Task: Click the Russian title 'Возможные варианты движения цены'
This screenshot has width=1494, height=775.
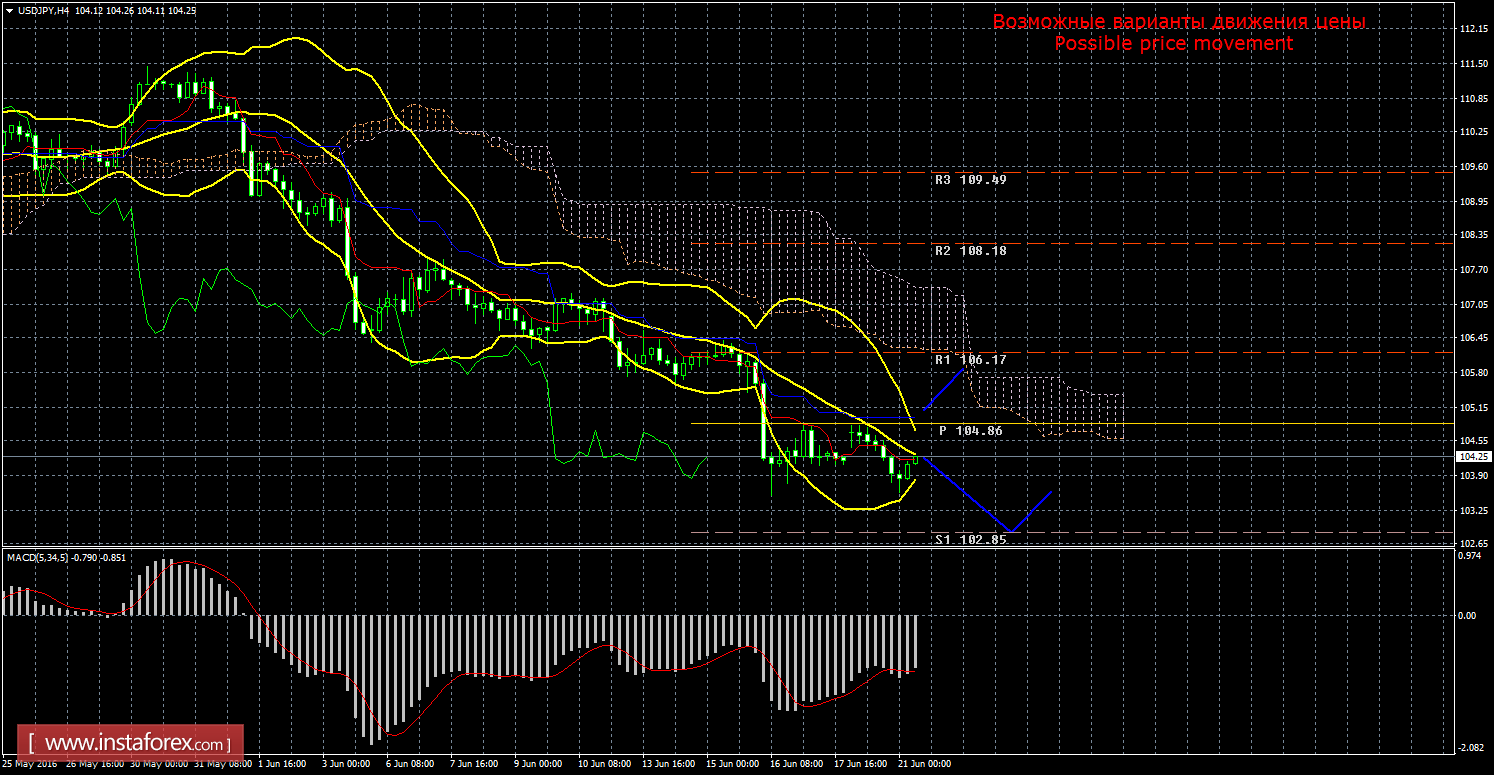Action: (x=1178, y=22)
